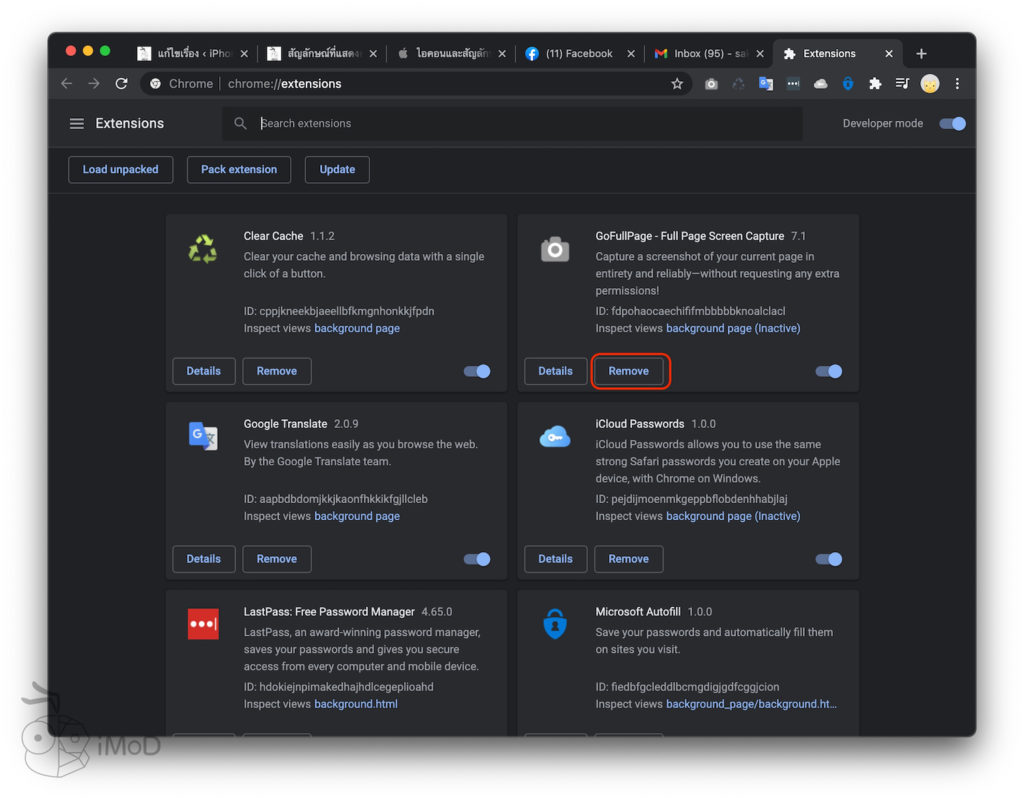The image size is (1024, 800).
Task: Click the Load unpacked button
Action: [121, 170]
